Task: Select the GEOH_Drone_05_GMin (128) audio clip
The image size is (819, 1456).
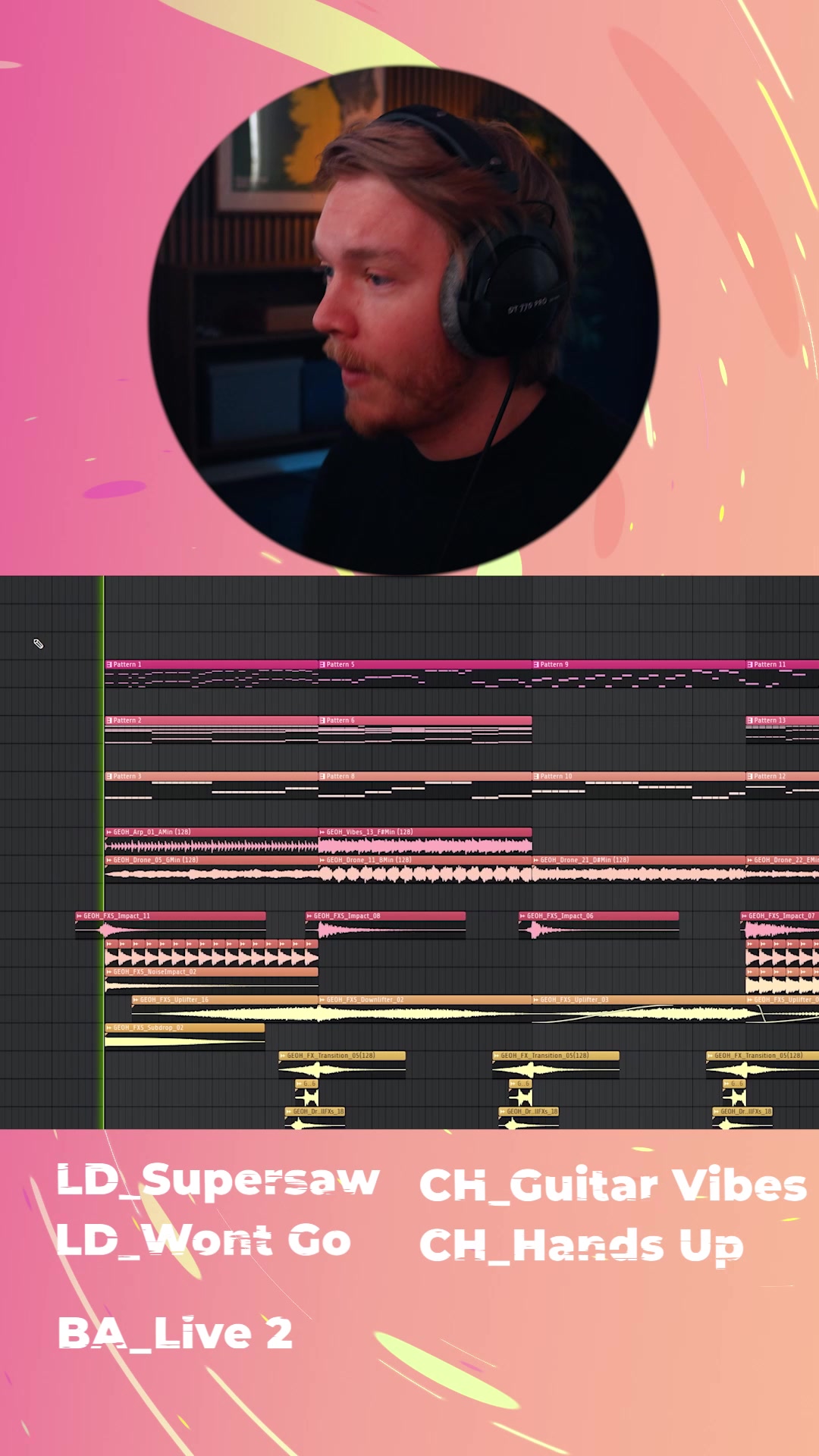Action: click(212, 869)
